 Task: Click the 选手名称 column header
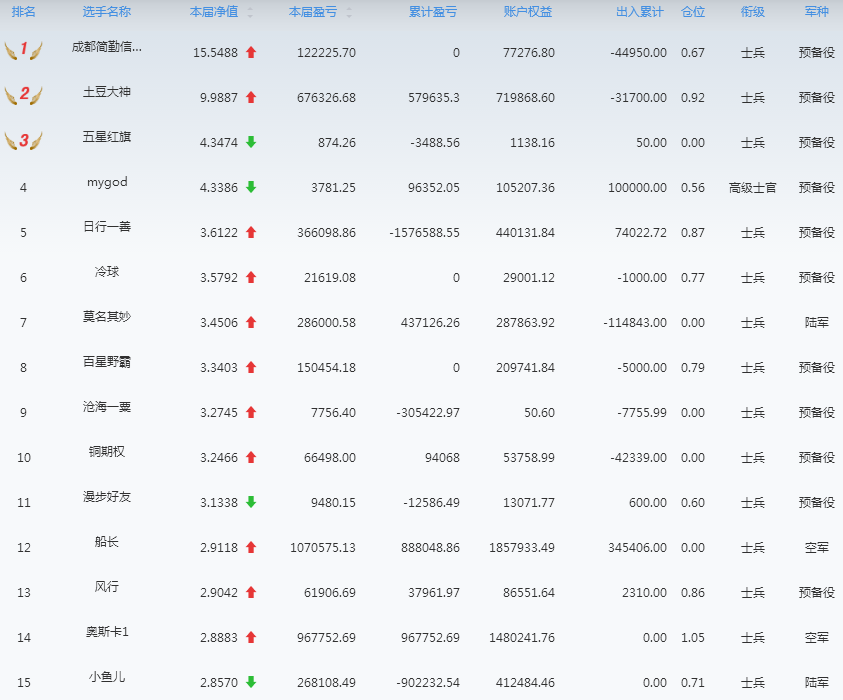coord(106,12)
